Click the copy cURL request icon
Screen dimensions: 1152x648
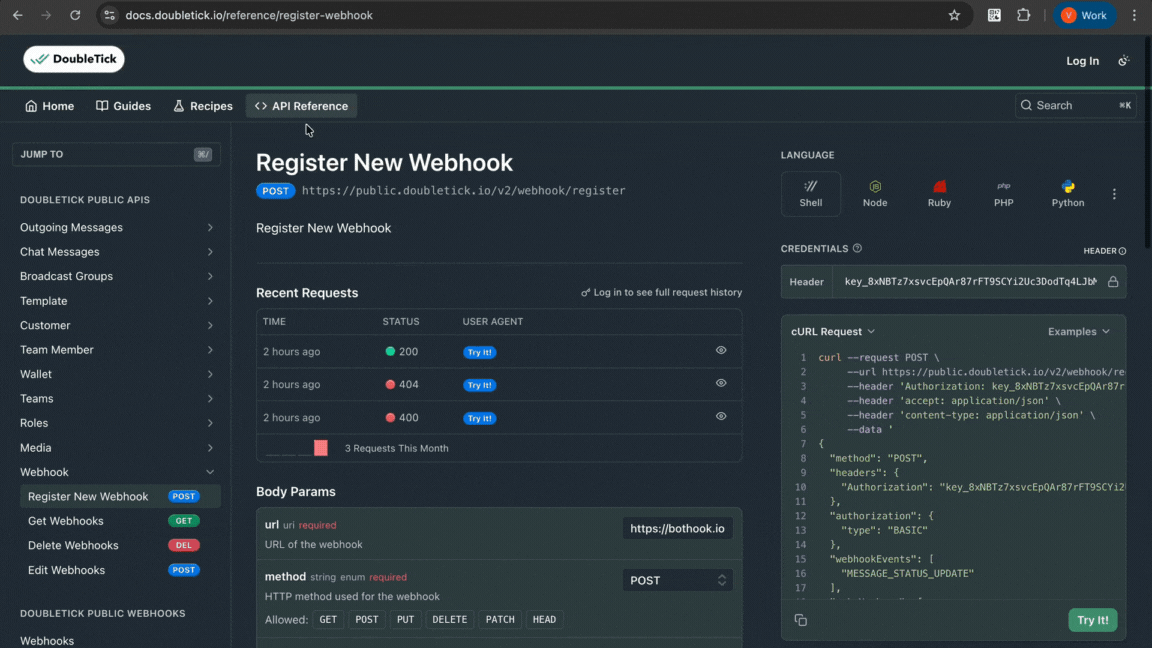(801, 620)
